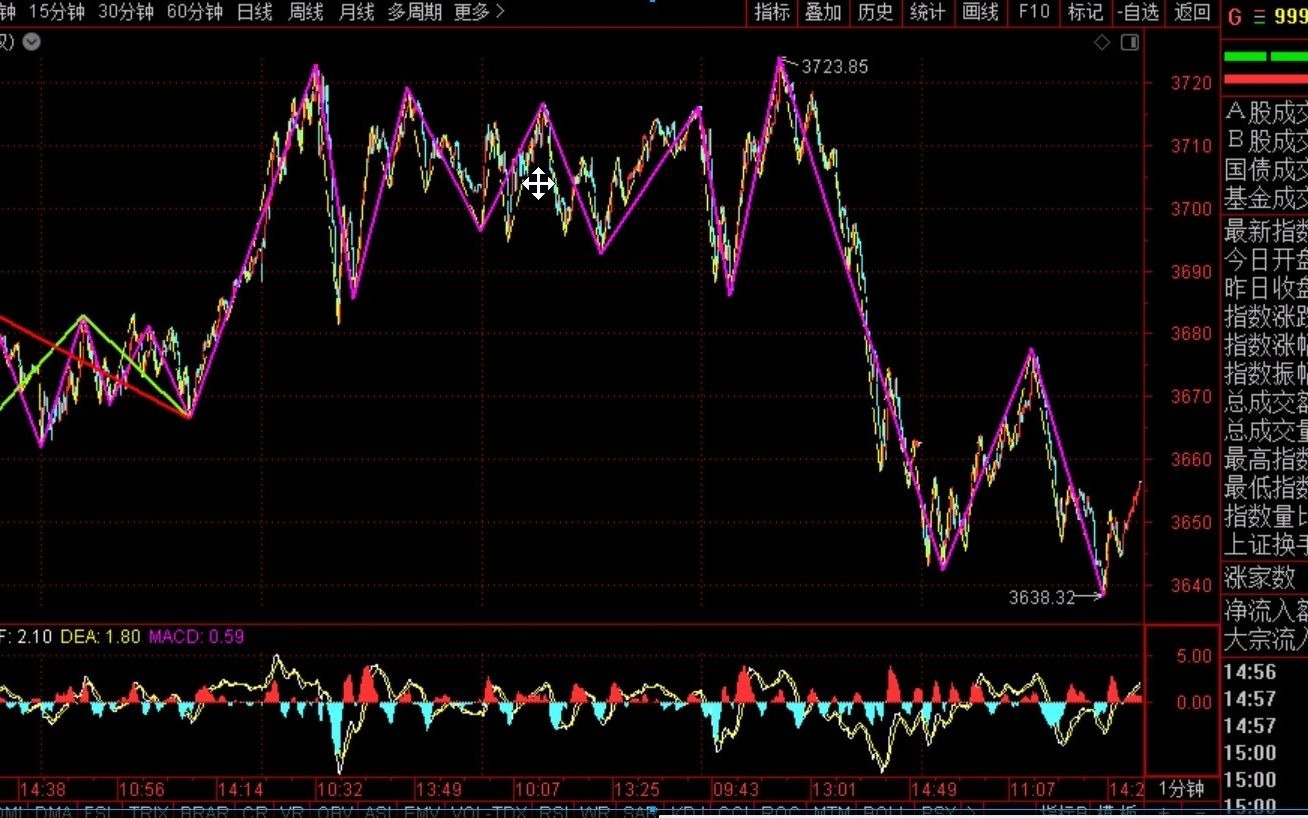Open the 统计 statistics button
Image resolution: width=1308 pixels, height=818 pixels.
click(928, 12)
